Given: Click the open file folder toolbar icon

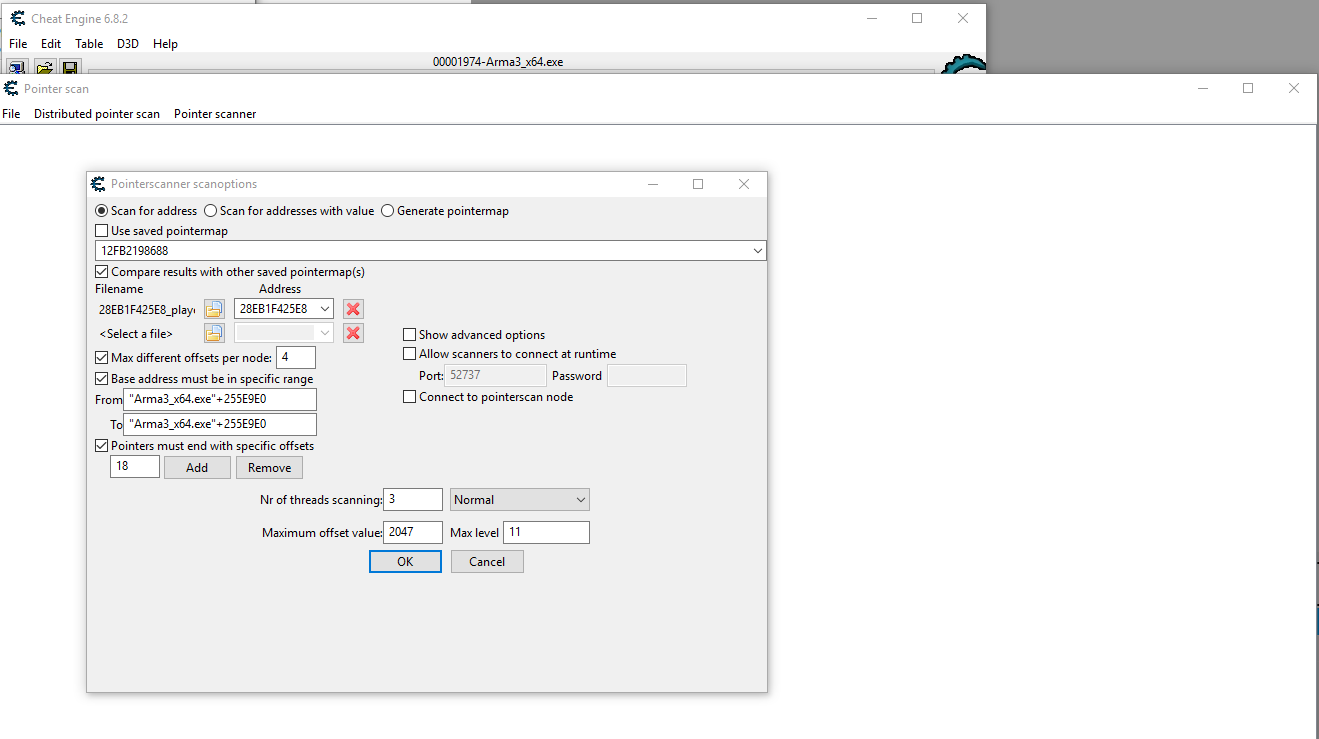Looking at the screenshot, I should 44,67.
